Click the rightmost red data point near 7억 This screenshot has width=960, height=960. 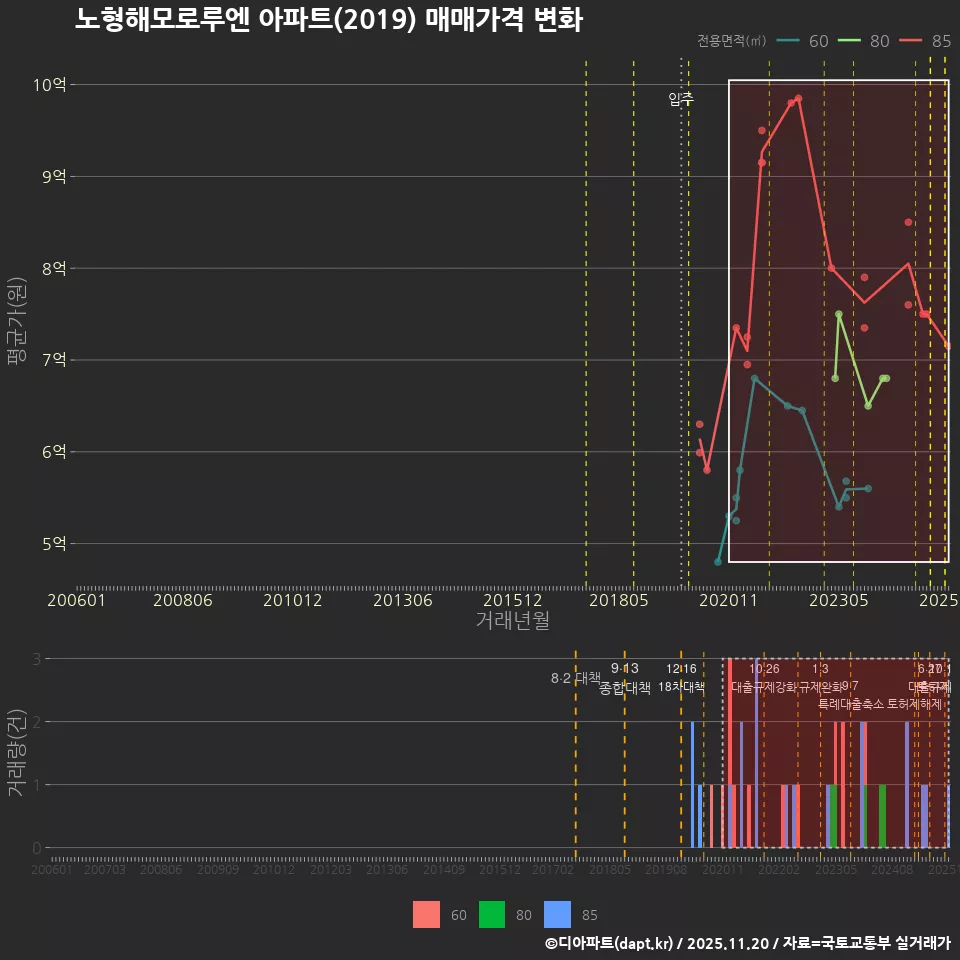pos(948,346)
